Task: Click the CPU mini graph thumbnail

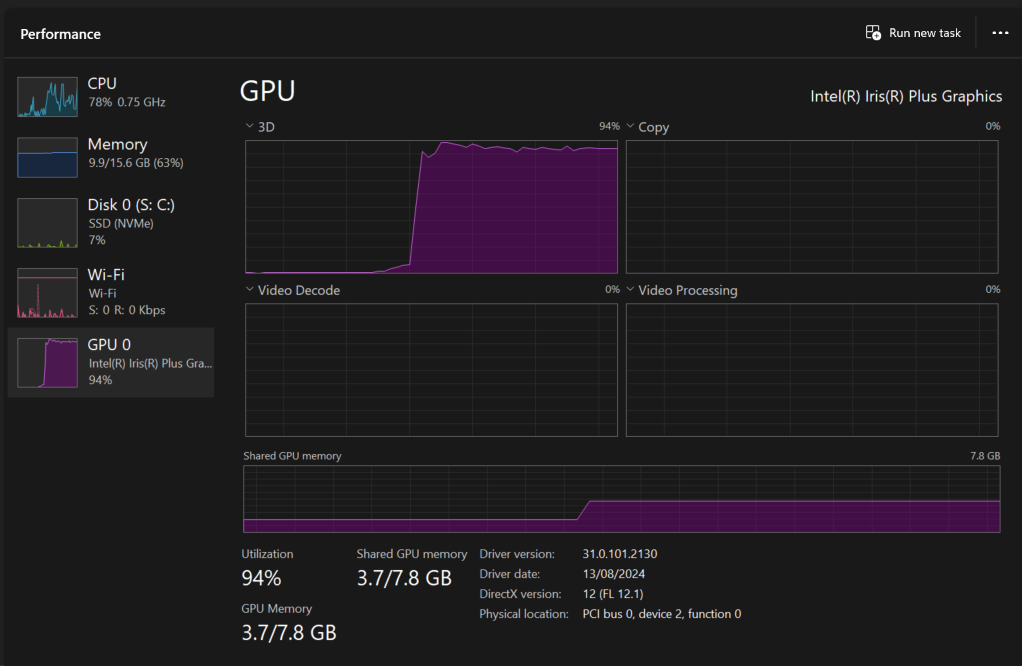Action: [47, 97]
